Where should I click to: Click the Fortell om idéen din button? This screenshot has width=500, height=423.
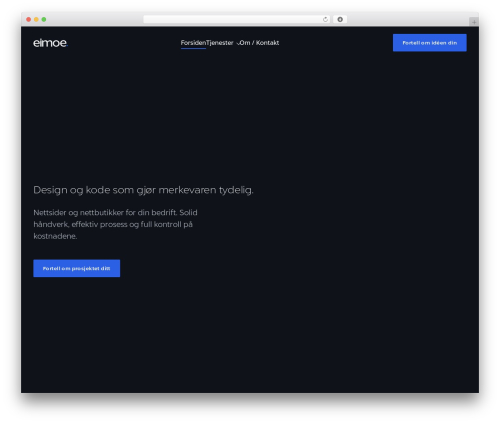pyautogui.click(x=430, y=43)
